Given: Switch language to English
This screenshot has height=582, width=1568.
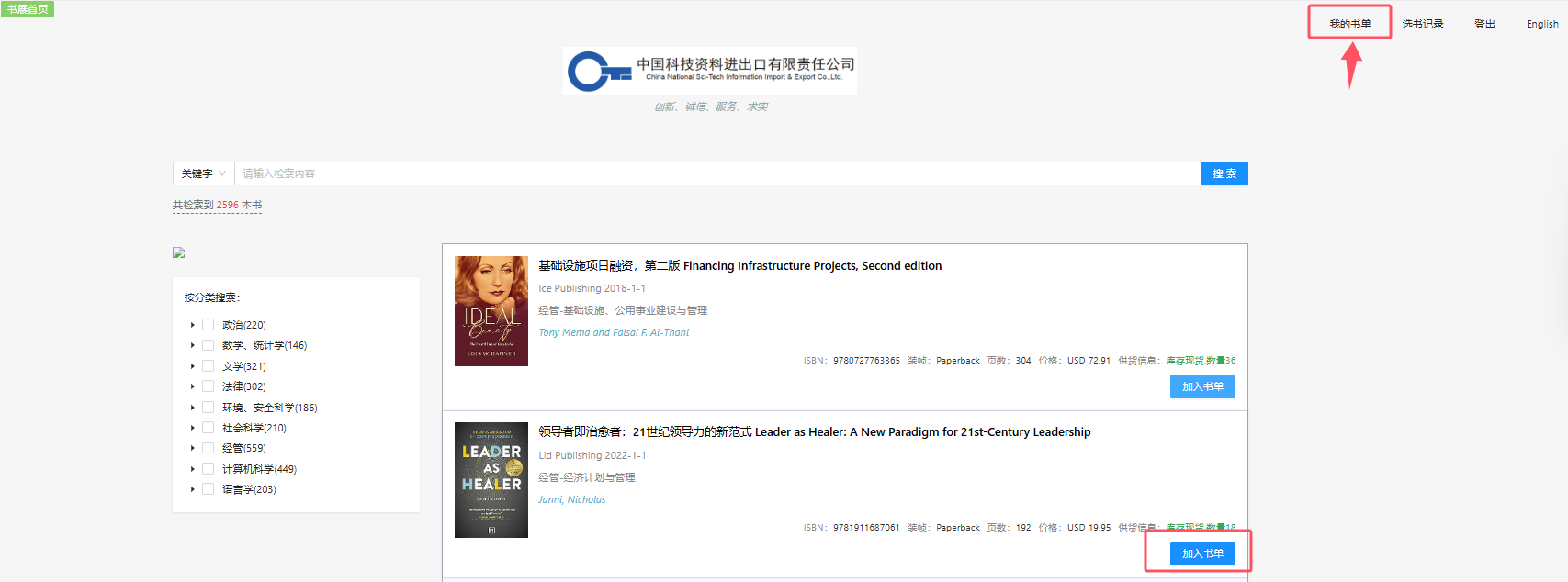Looking at the screenshot, I should (x=1542, y=24).
